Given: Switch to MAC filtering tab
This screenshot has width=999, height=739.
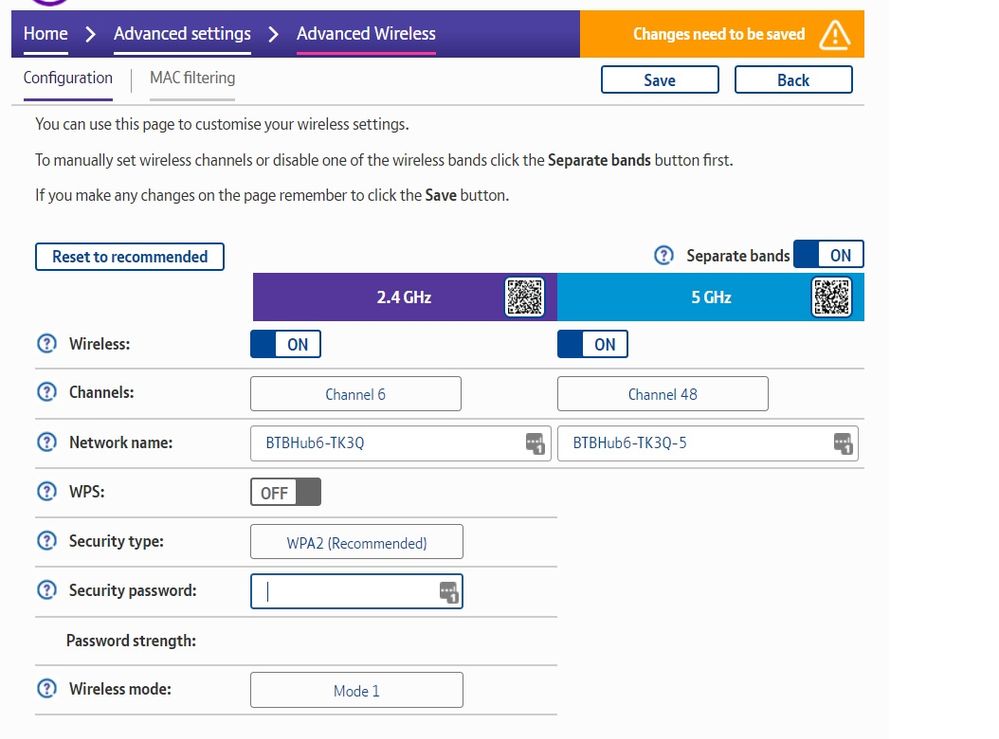Looking at the screenshot, I should pos(192,78).
